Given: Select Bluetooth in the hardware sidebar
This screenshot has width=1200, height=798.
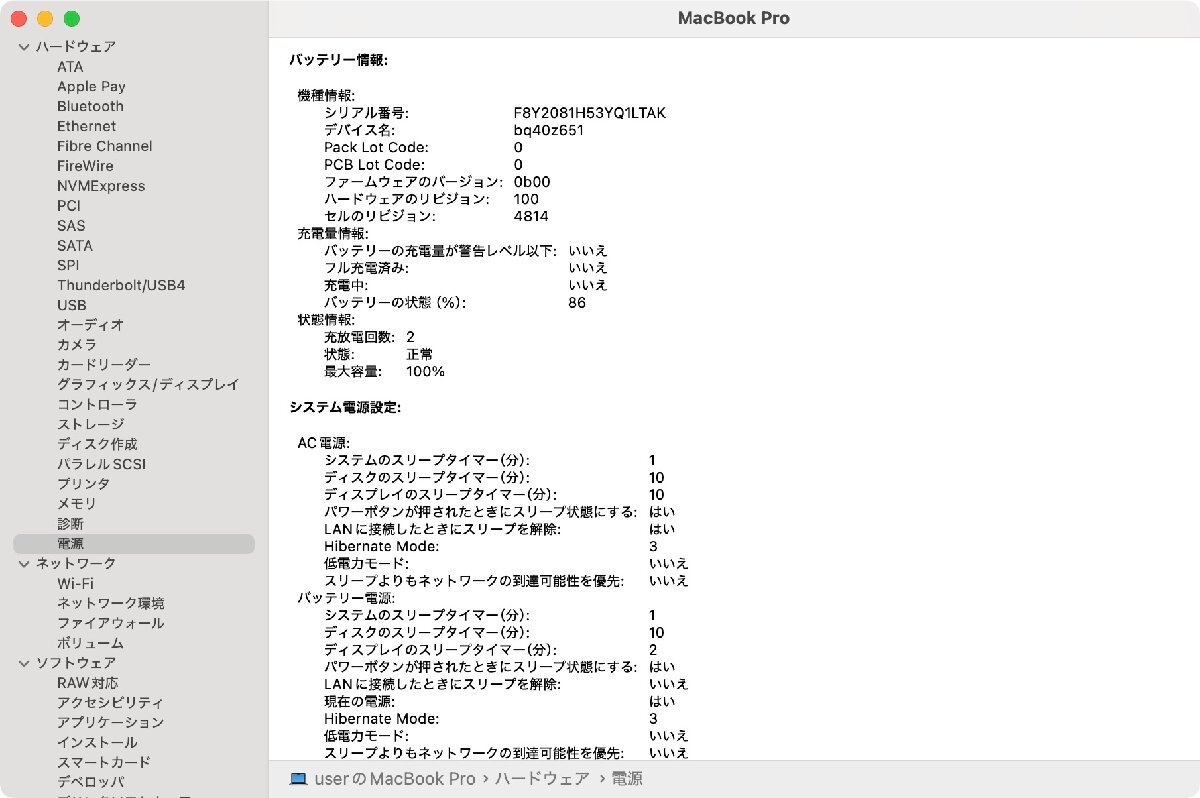Looking at the screenshot, I should tap(90, 106).
